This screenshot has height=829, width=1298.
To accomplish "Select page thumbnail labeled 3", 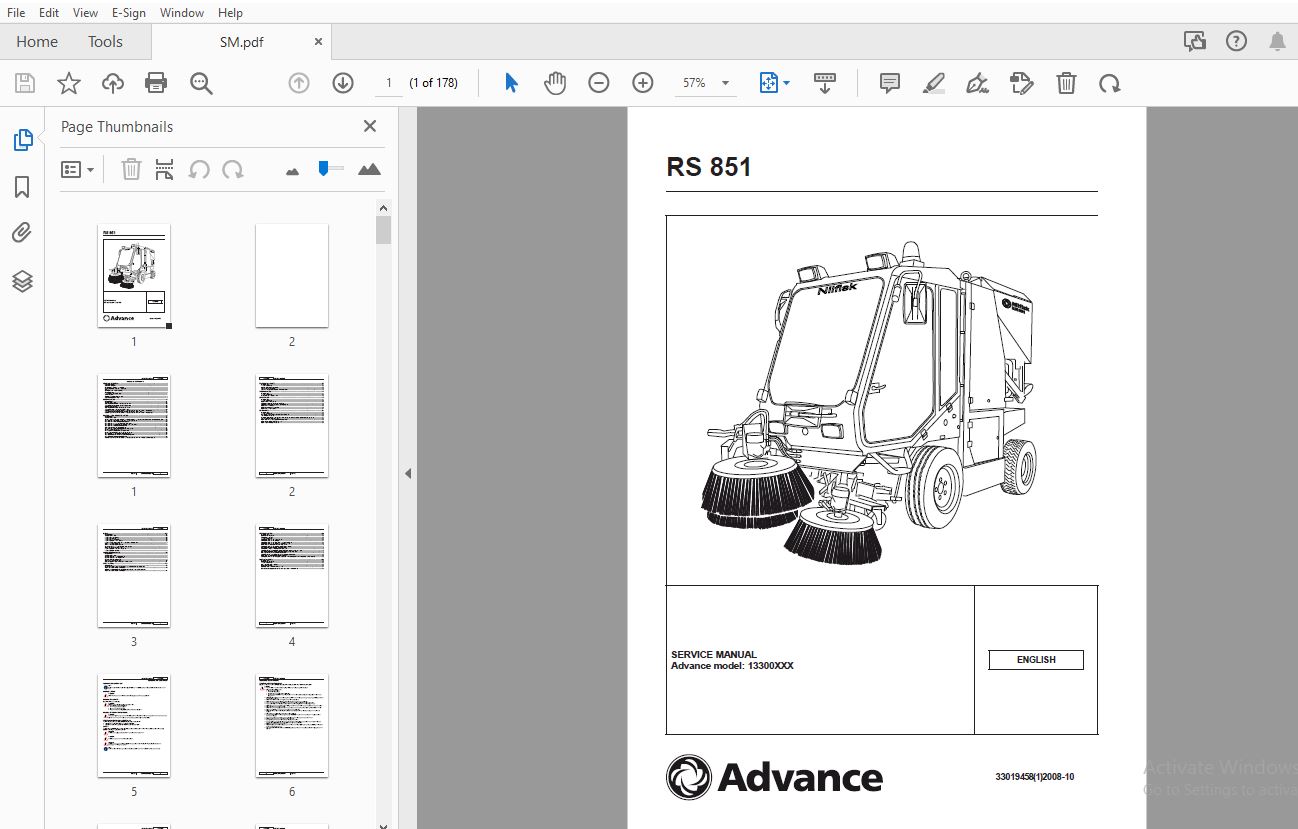I will pos(134,576).
